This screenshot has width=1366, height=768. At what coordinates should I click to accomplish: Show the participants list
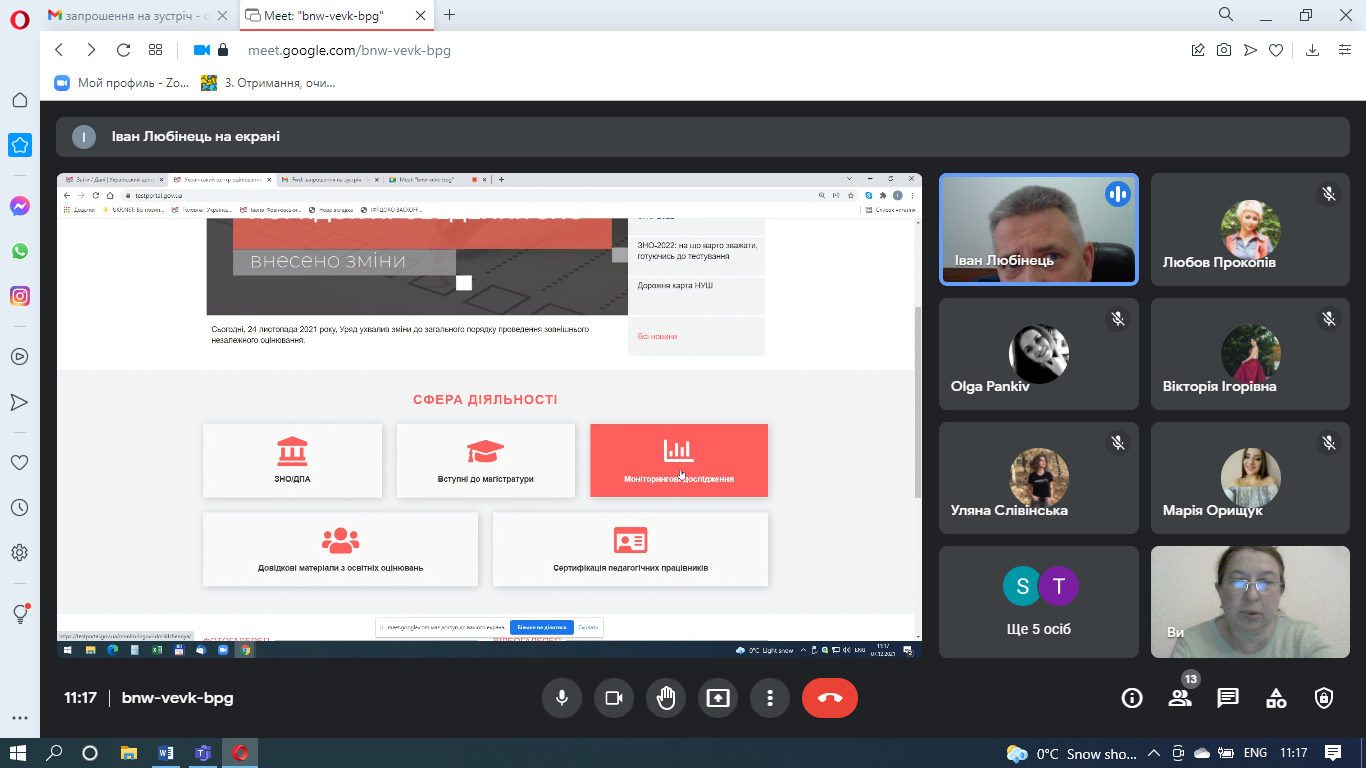click(1180, 698)
